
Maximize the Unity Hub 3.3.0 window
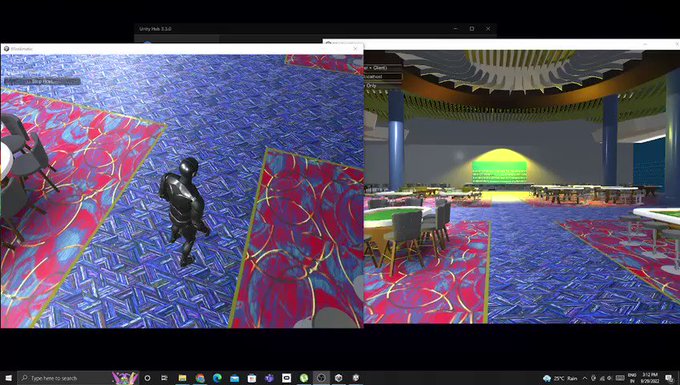click(x=472, y=29)
